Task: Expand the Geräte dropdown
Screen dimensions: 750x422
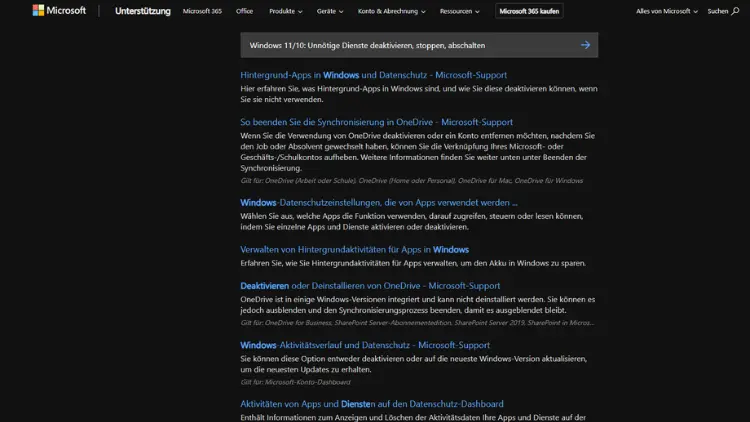Action: pos(330,11)
